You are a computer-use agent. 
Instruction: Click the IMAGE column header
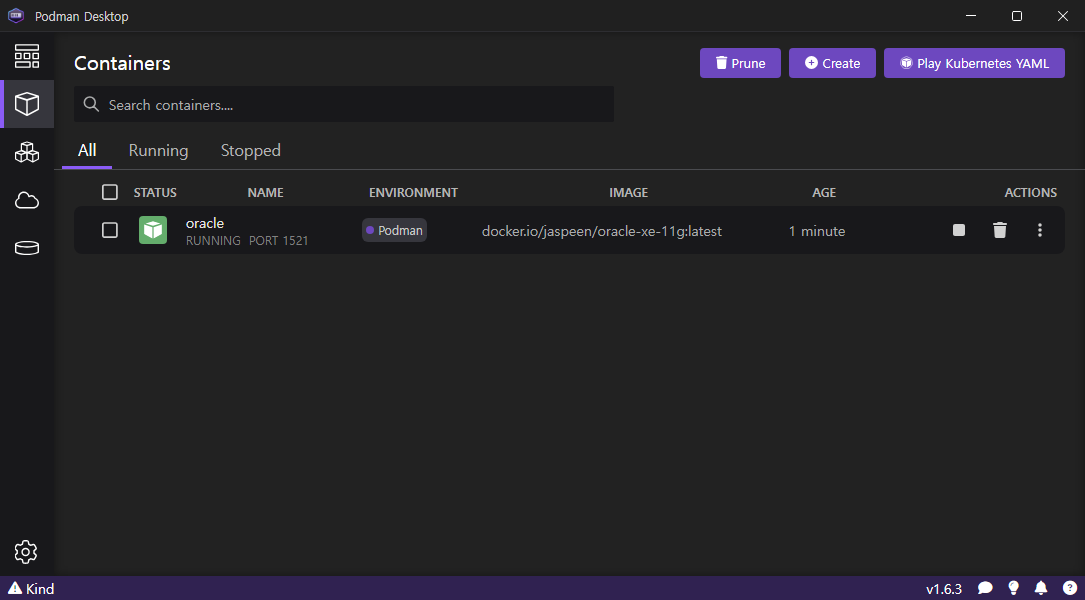point(628,192)
